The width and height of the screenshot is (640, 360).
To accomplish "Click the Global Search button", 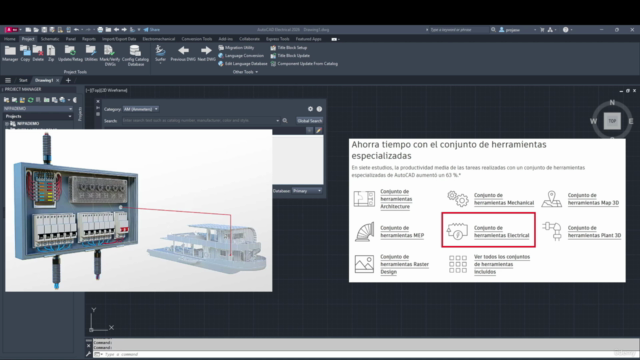I will [x=309, y=121].
